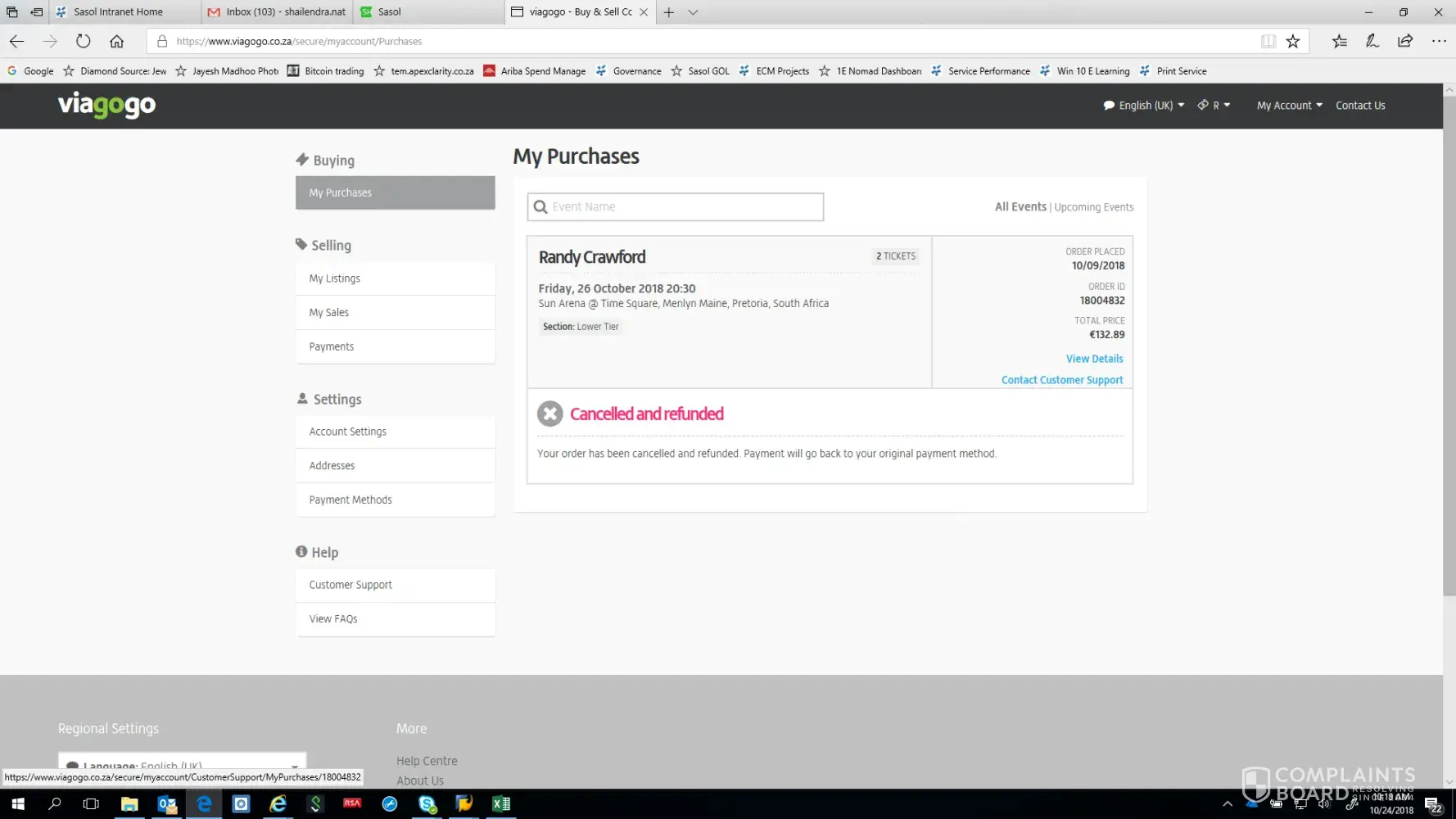This screenshot has width=1456, height=819.
Task: Filter purchases by Upcoming Events
Action: coord(1094,207)
